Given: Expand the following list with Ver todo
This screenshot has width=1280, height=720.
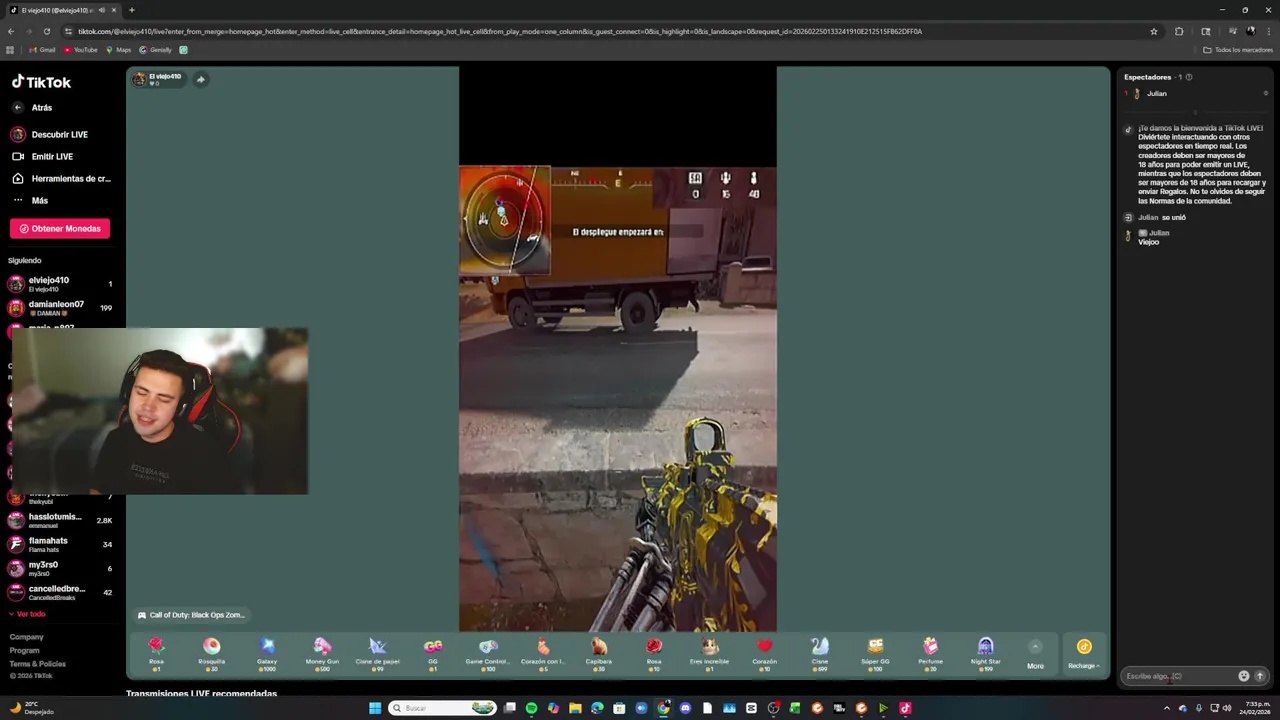Looking at the screenshot, I should 27,614.
